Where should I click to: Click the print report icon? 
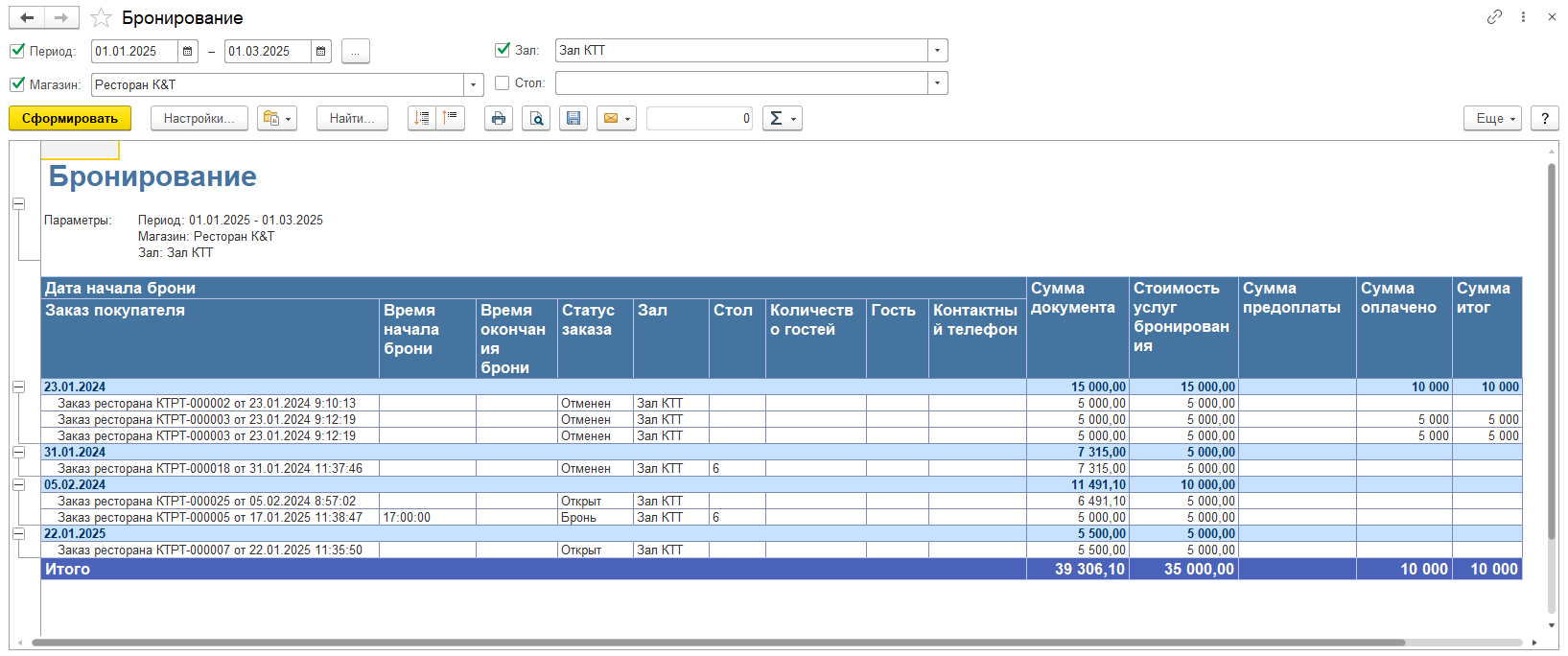(498, 118)
